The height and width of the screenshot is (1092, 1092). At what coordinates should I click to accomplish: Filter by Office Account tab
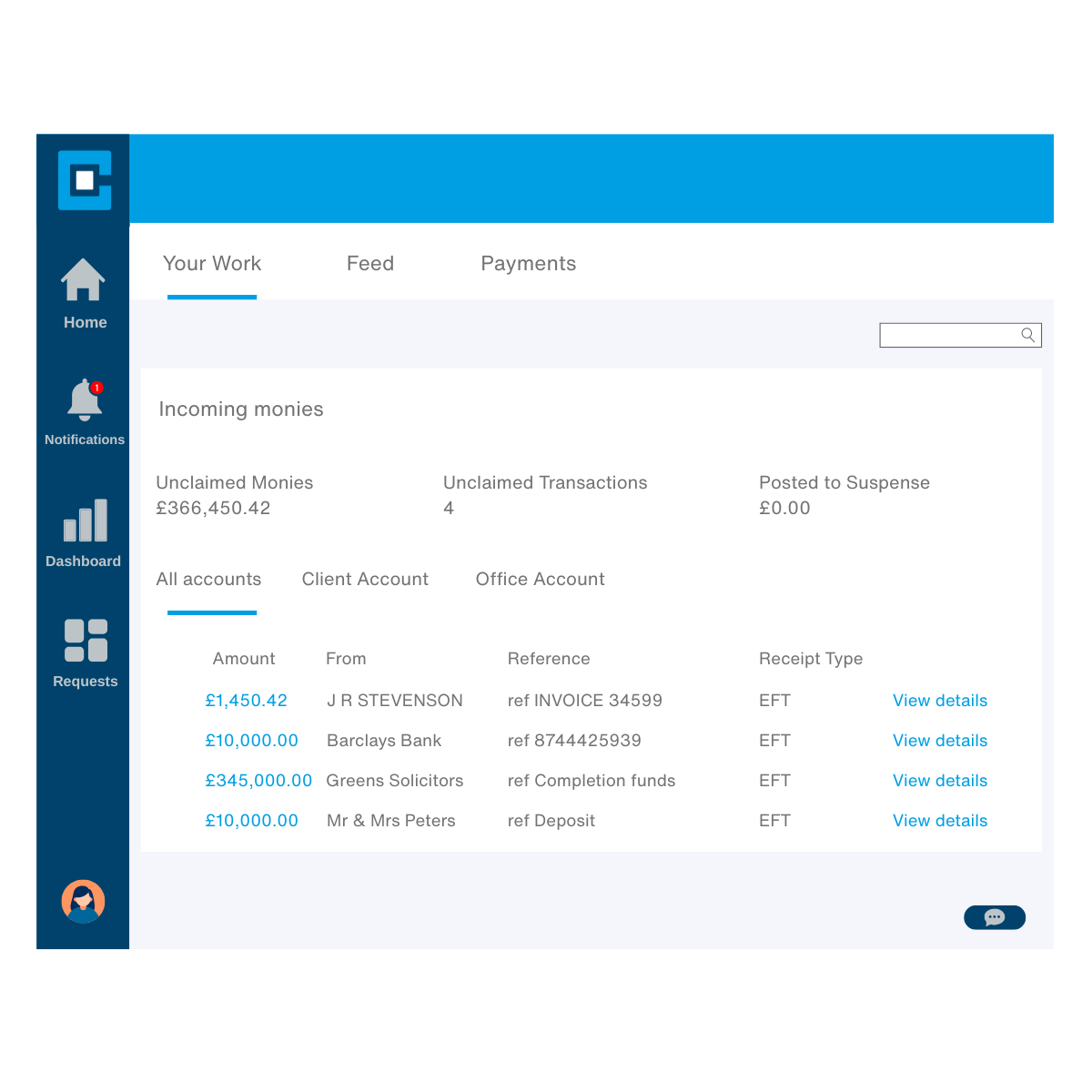540,580
